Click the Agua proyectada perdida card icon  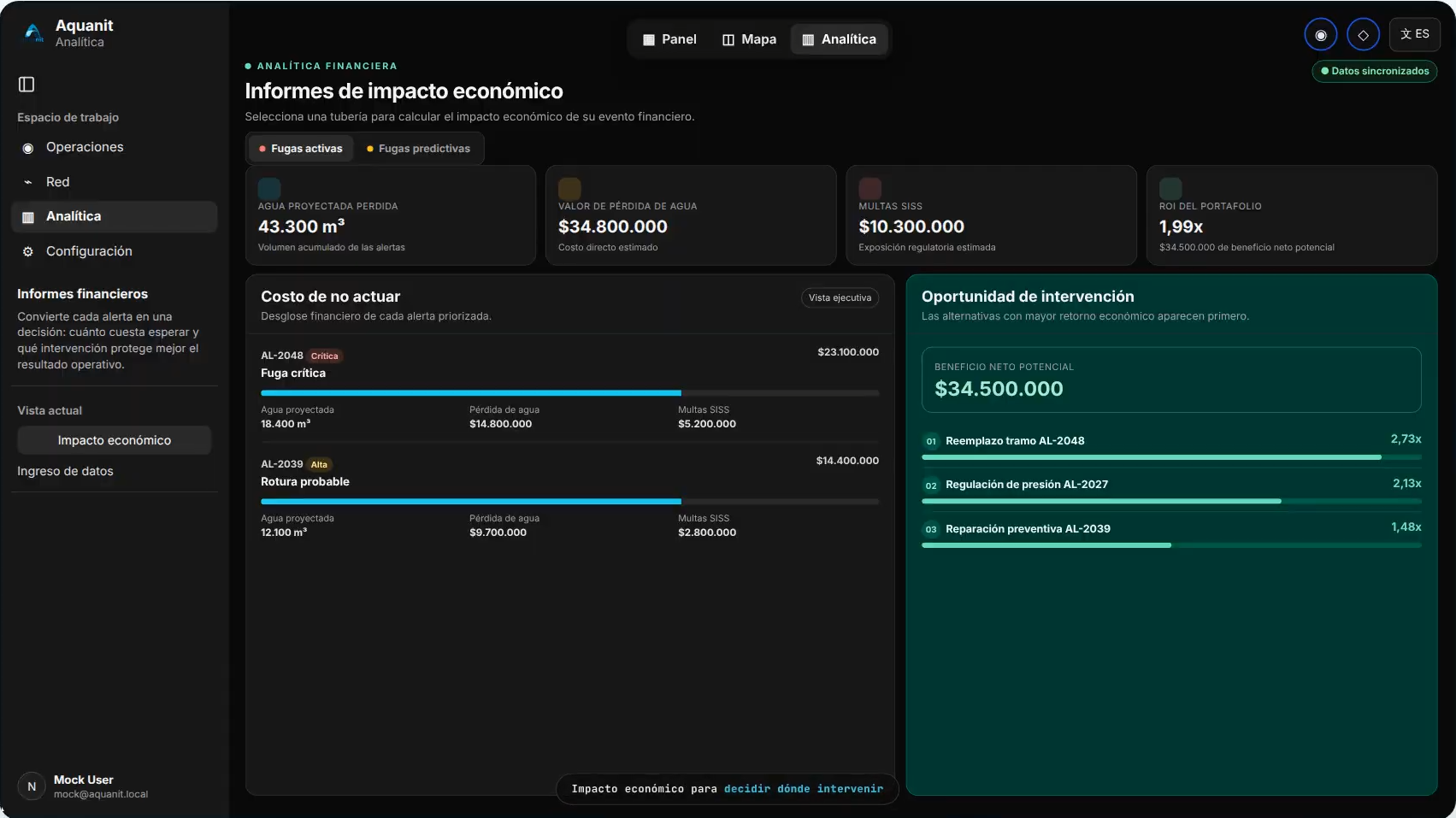269,188
